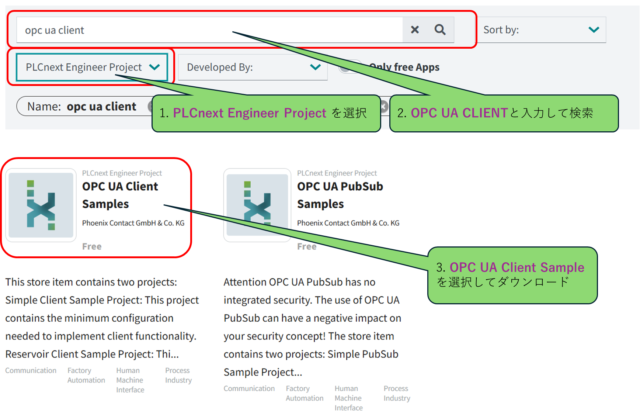Click the search magnifier icon

tap(439, 30)
